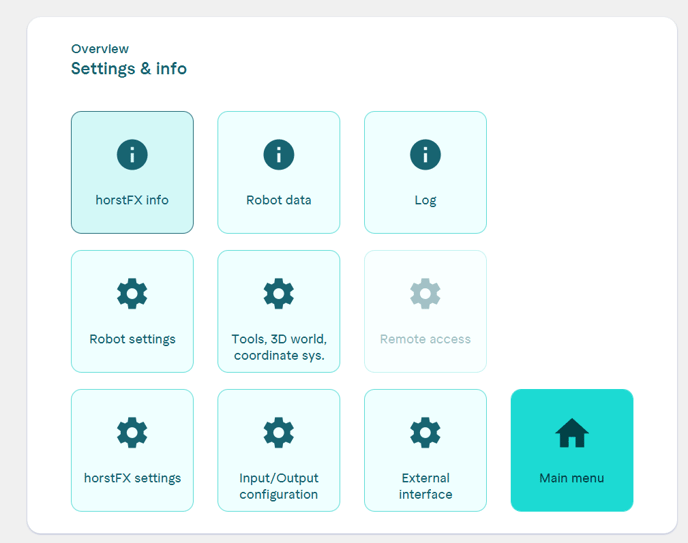The height and width of the screenshot is (543, 688).
Task: Click the info icon above Log
Action: point(425,155)
